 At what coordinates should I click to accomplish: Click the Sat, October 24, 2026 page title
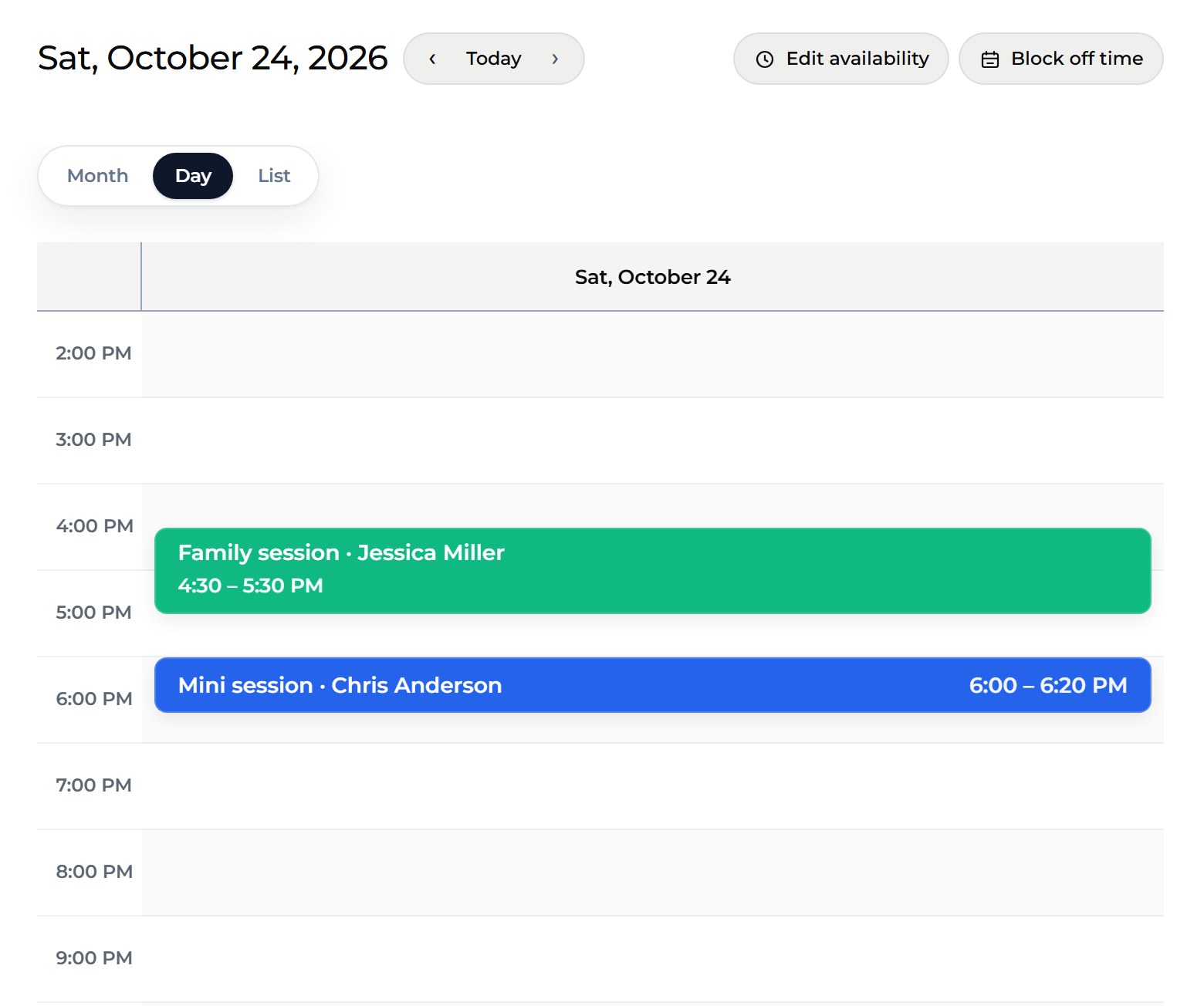click(x=212, y=58)
